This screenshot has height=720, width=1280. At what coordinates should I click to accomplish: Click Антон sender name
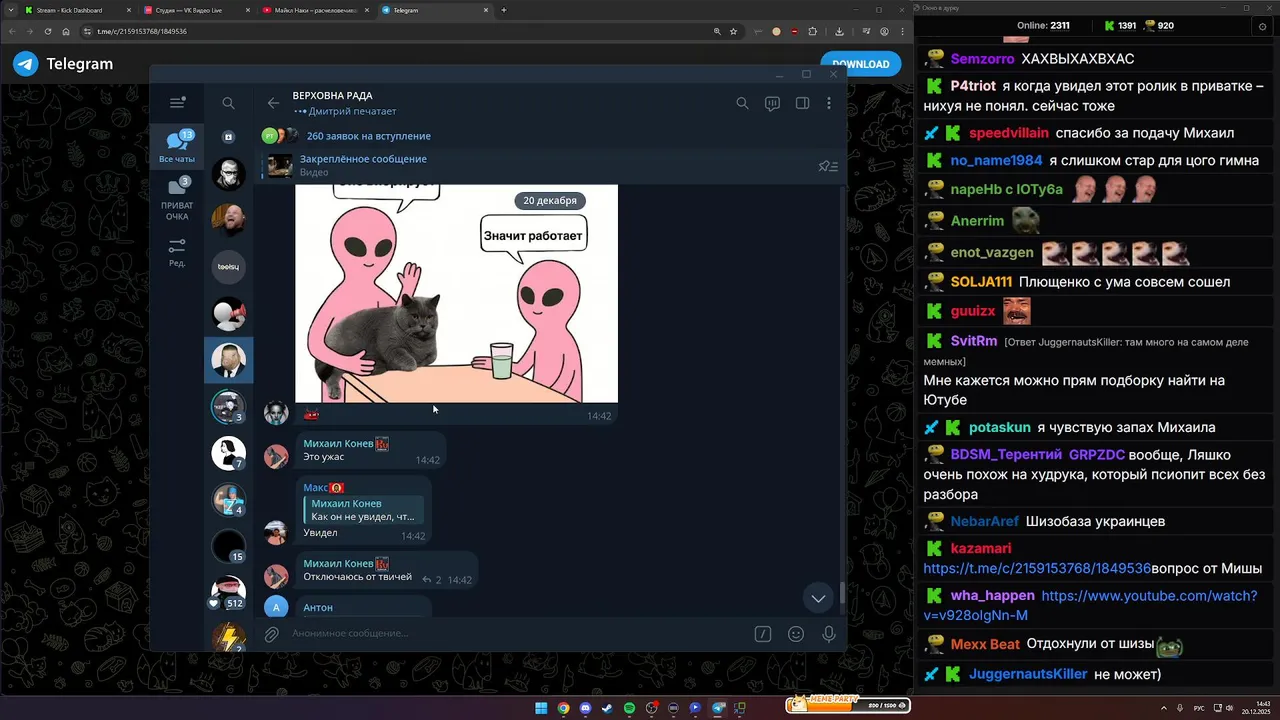(x=318, y=608)
